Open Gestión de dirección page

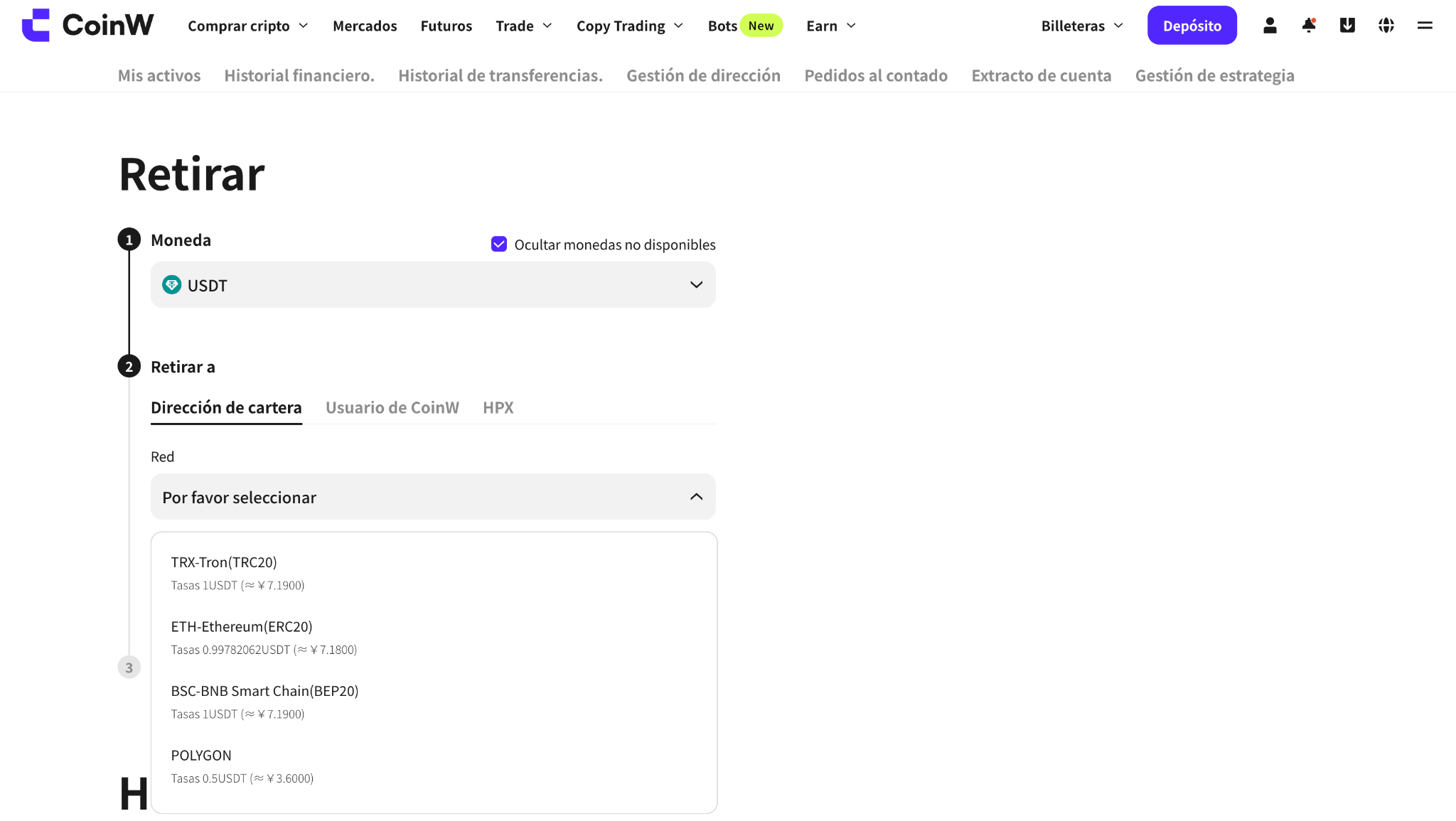point(703,75)
